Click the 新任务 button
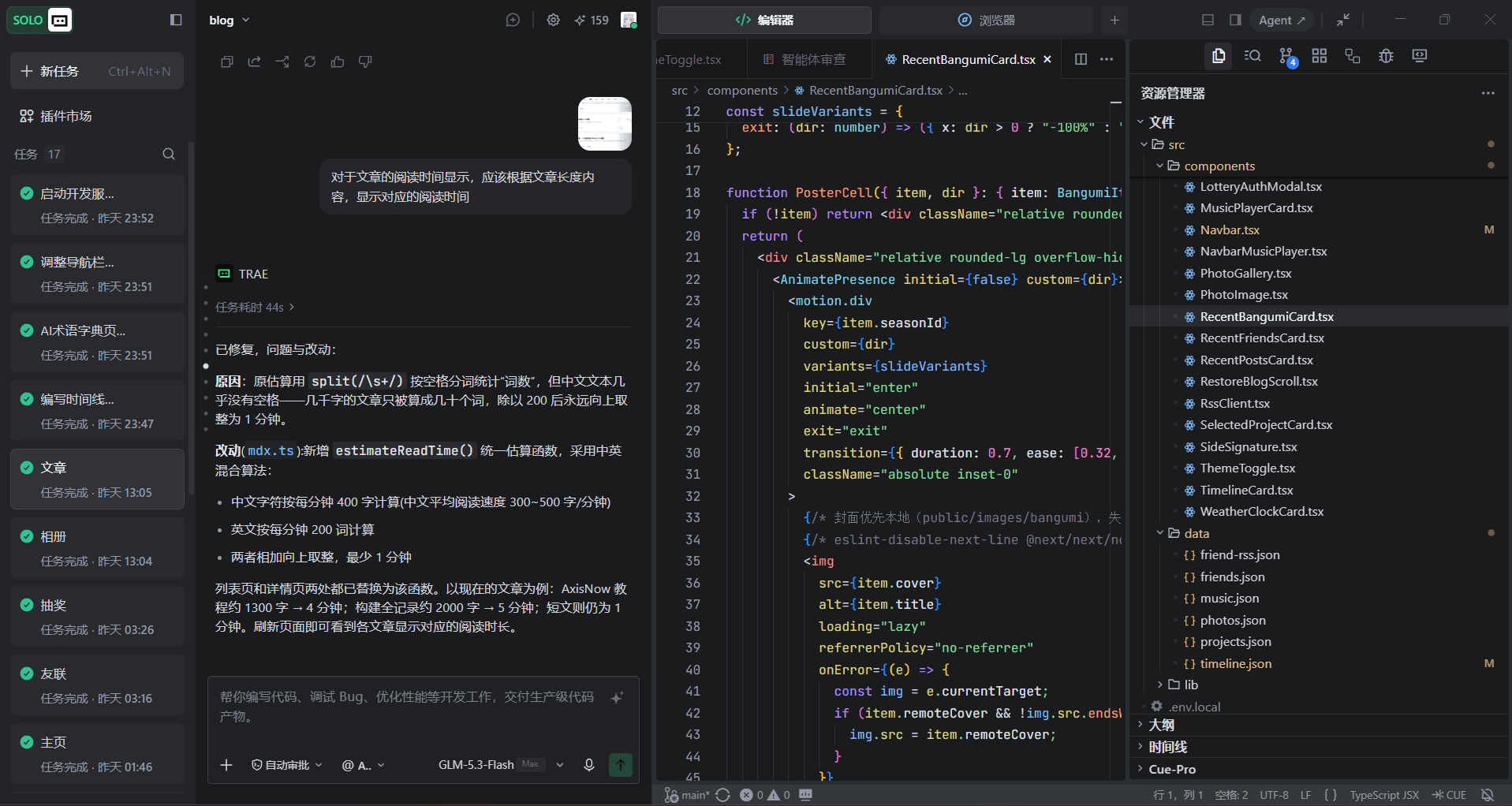This screenshot has width=1512, height=806. coord(97,71)
